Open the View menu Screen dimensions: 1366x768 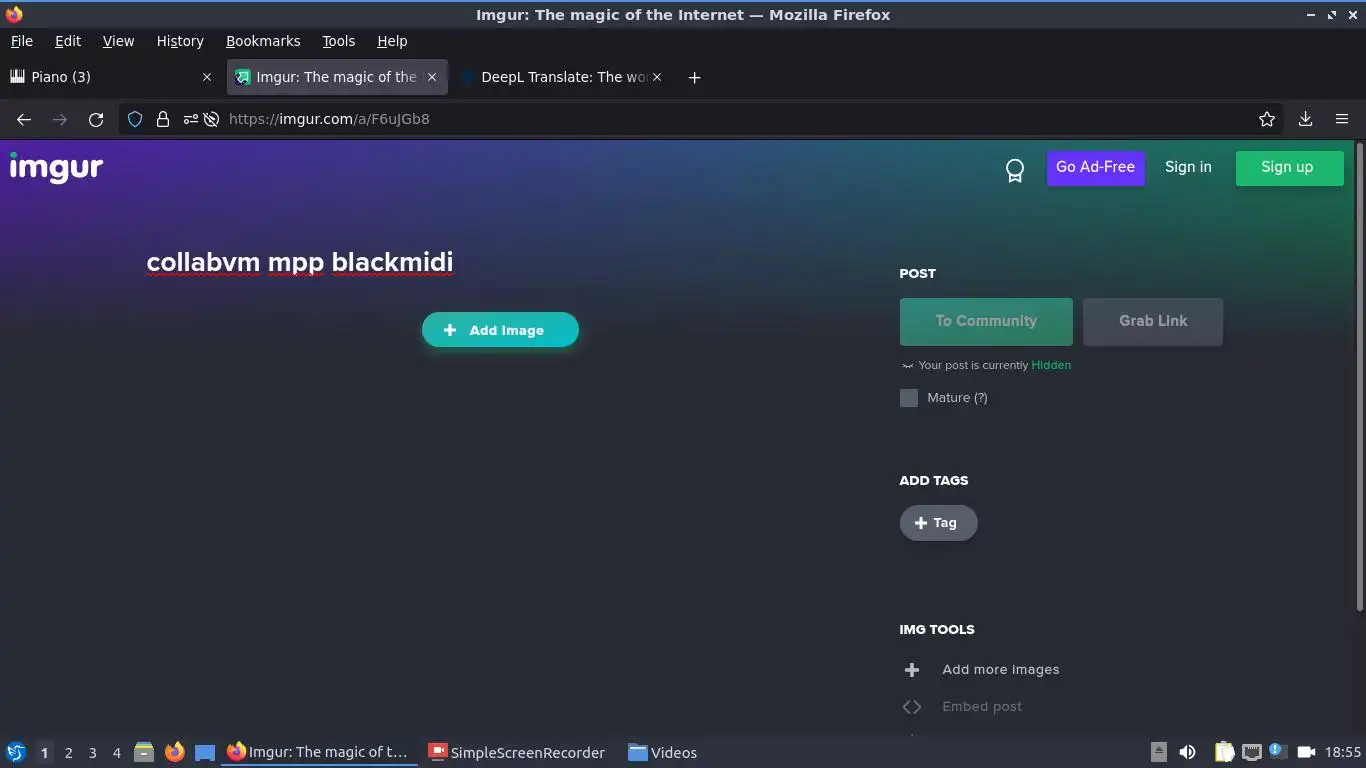pyautogui.click(x=118, y=41)
